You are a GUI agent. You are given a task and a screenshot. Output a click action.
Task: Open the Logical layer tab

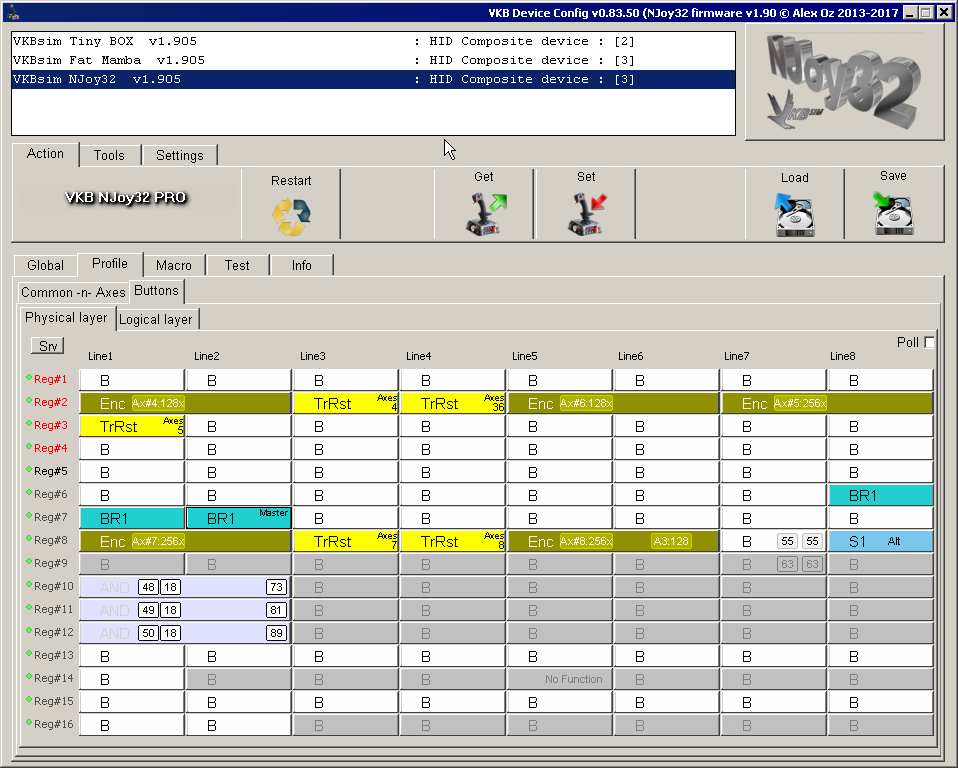point(156,319)
